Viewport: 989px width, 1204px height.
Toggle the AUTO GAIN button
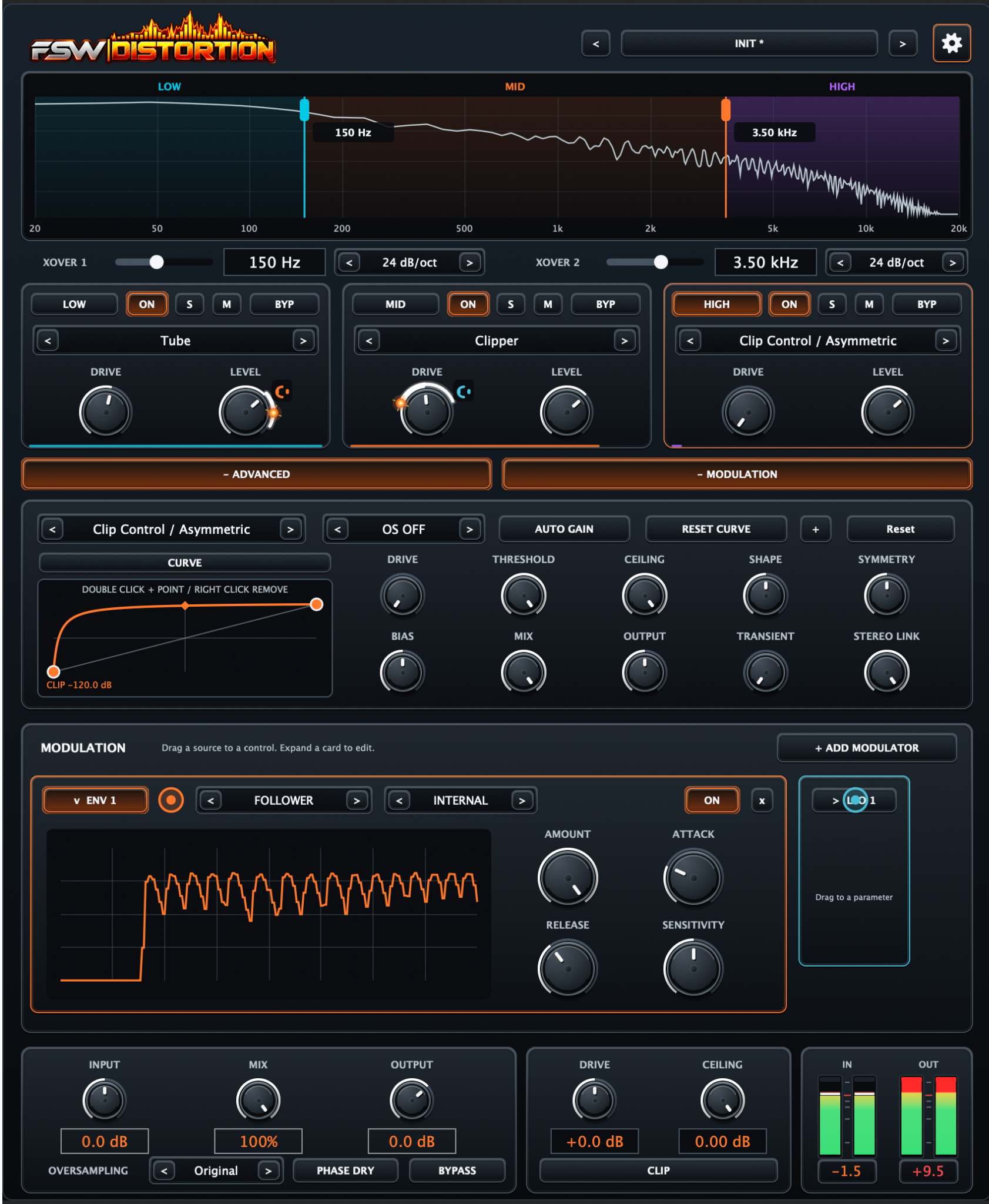(x=564, y=529)
